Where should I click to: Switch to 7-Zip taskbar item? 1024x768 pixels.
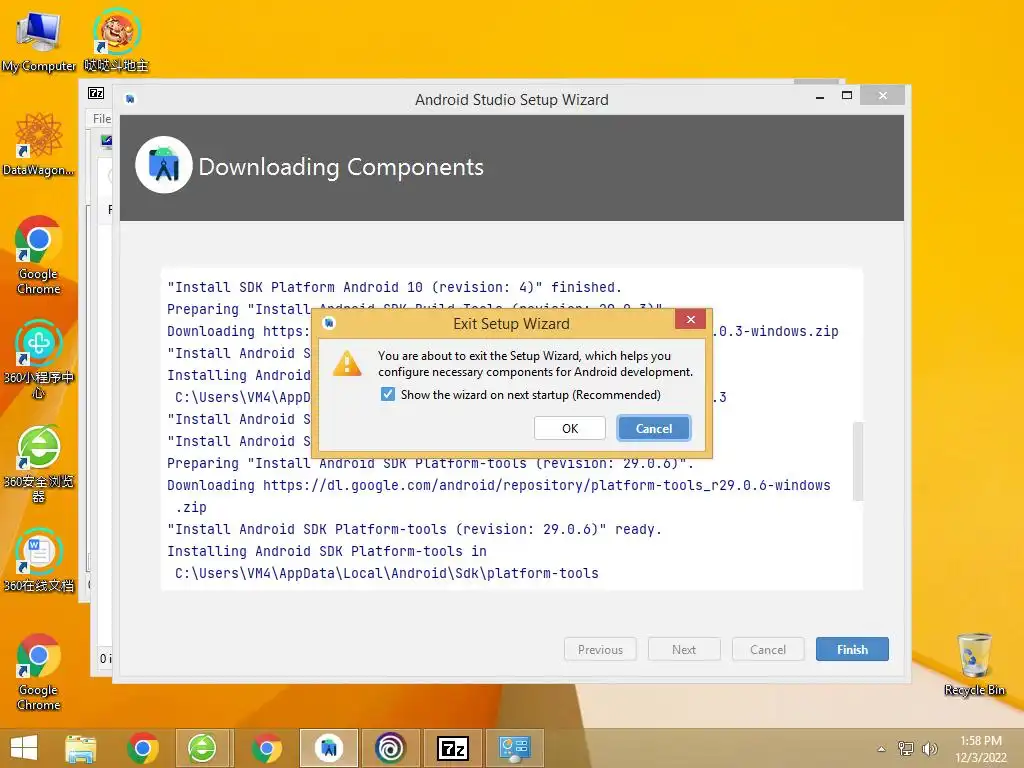pyautogui.click(x=453, y=748)
